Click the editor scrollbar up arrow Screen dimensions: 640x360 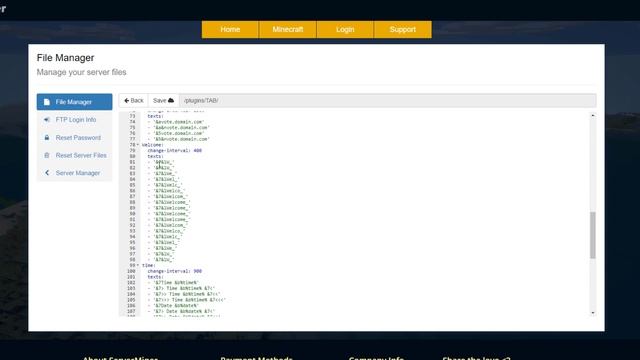[593, 116]
